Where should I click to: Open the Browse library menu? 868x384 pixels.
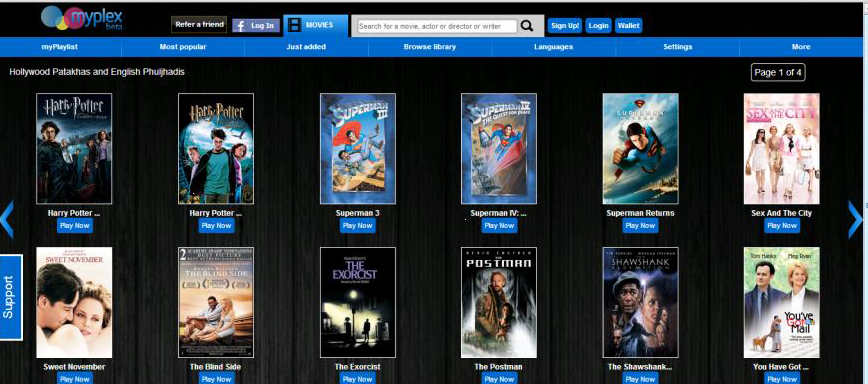430,47
